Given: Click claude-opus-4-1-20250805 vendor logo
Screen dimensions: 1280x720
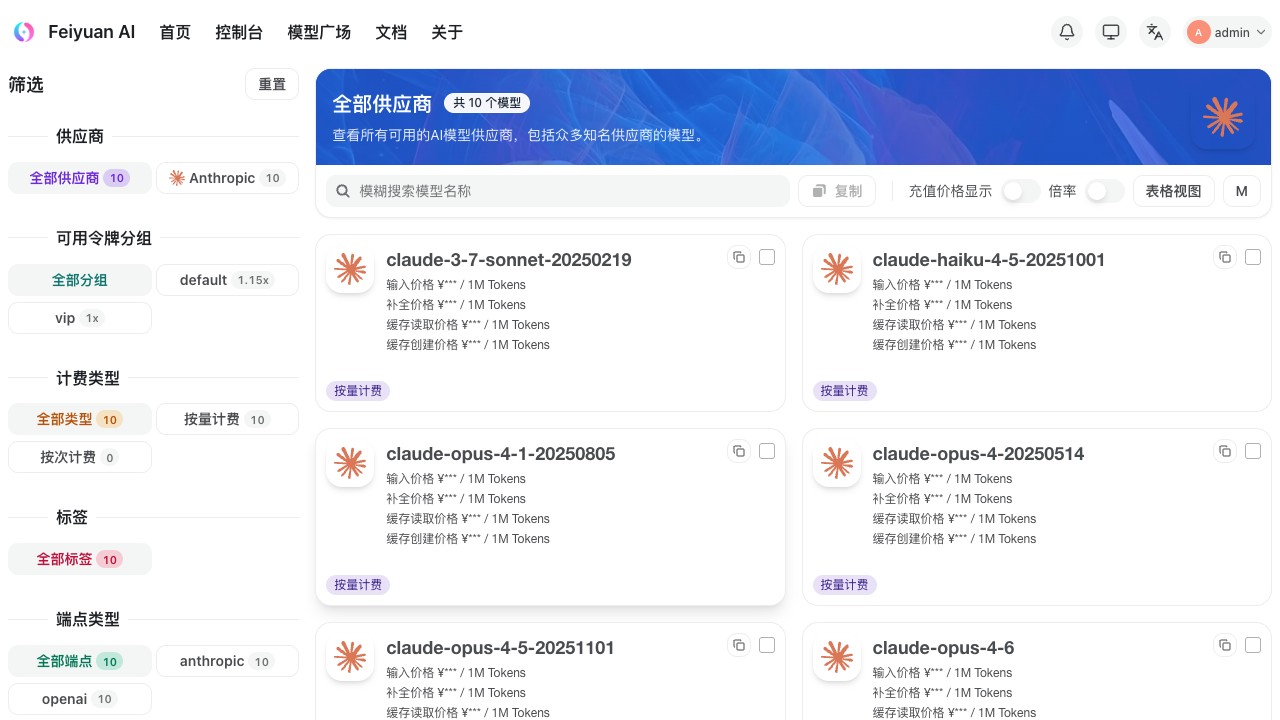Looking at the screenshot, I should tap(350, 463).
